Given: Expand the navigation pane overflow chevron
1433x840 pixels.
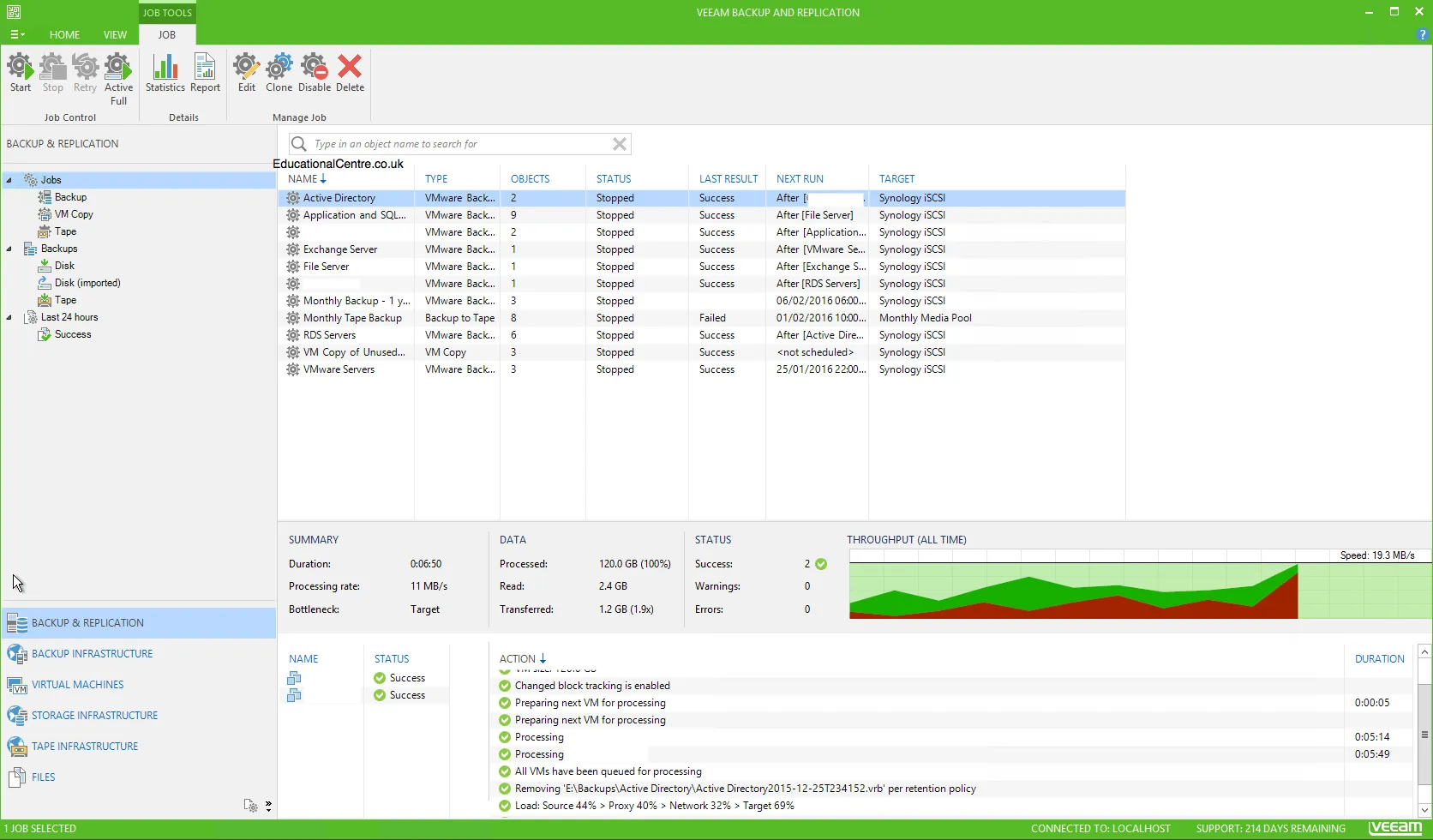Looking at the screenshot, I should coord(268,806).
